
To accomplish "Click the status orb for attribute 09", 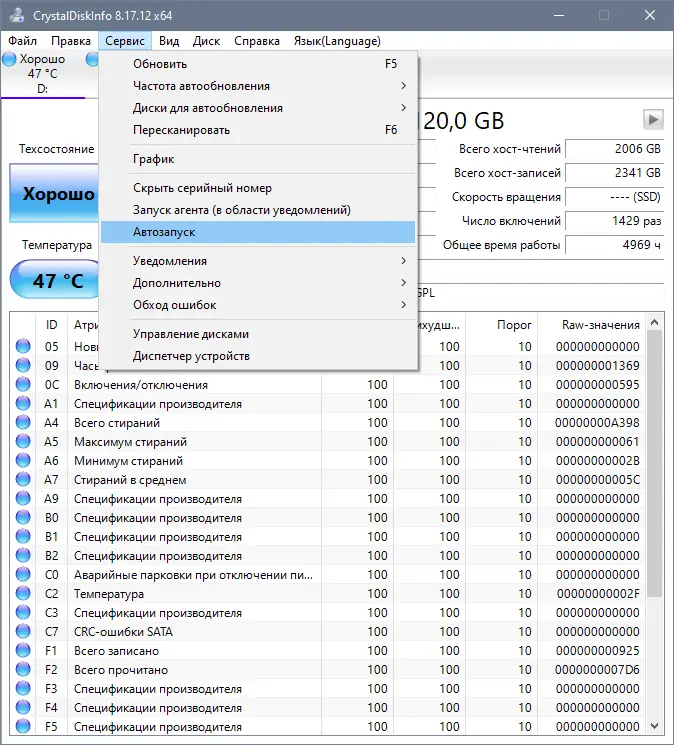I will pyautogui.click(x=23, y=365).
